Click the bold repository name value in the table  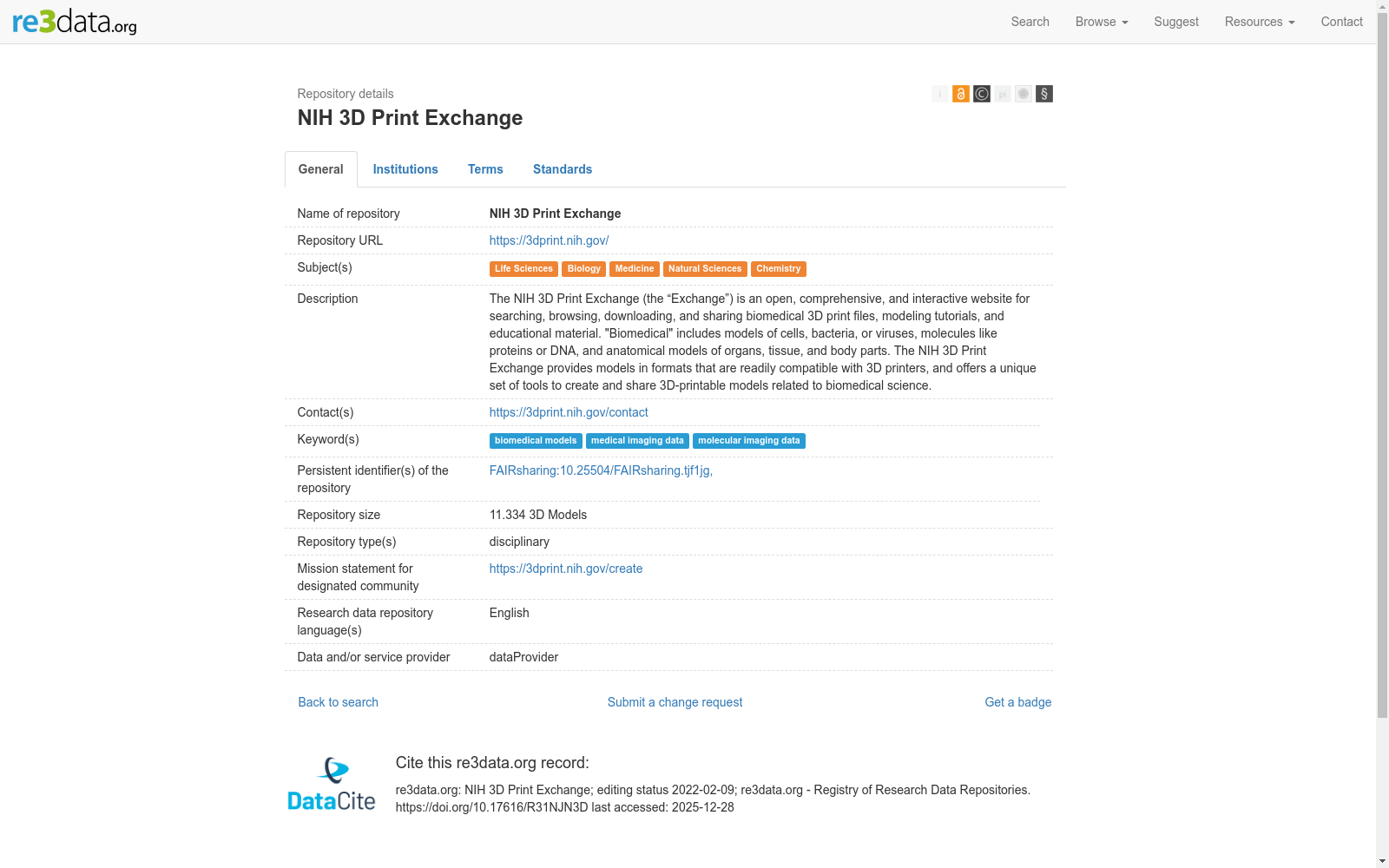[556, 214]
